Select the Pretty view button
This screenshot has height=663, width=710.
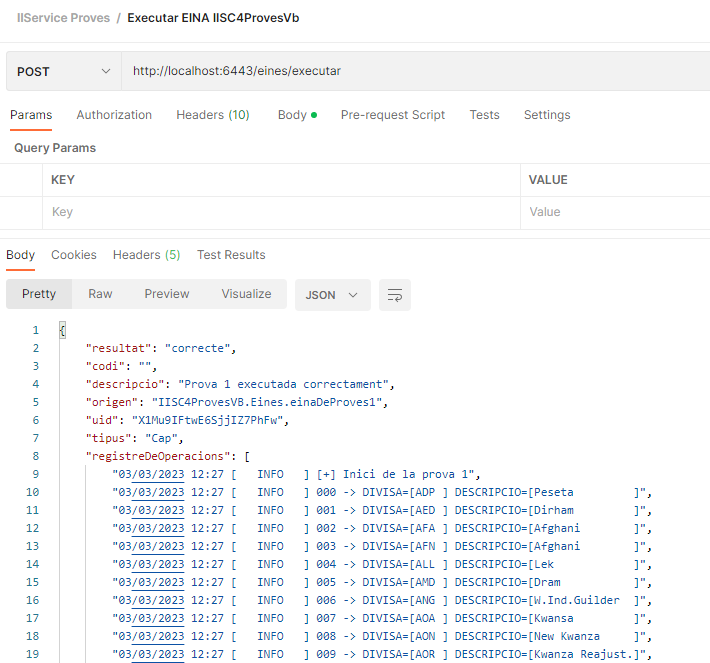pos(39,294)
